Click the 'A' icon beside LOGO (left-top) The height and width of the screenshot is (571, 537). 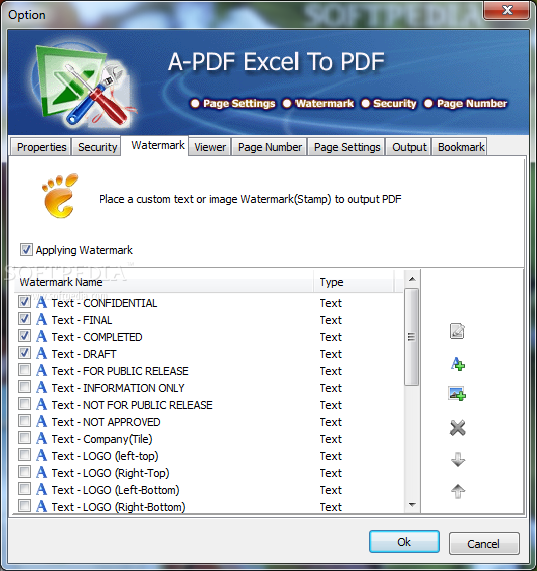(42, 455)
